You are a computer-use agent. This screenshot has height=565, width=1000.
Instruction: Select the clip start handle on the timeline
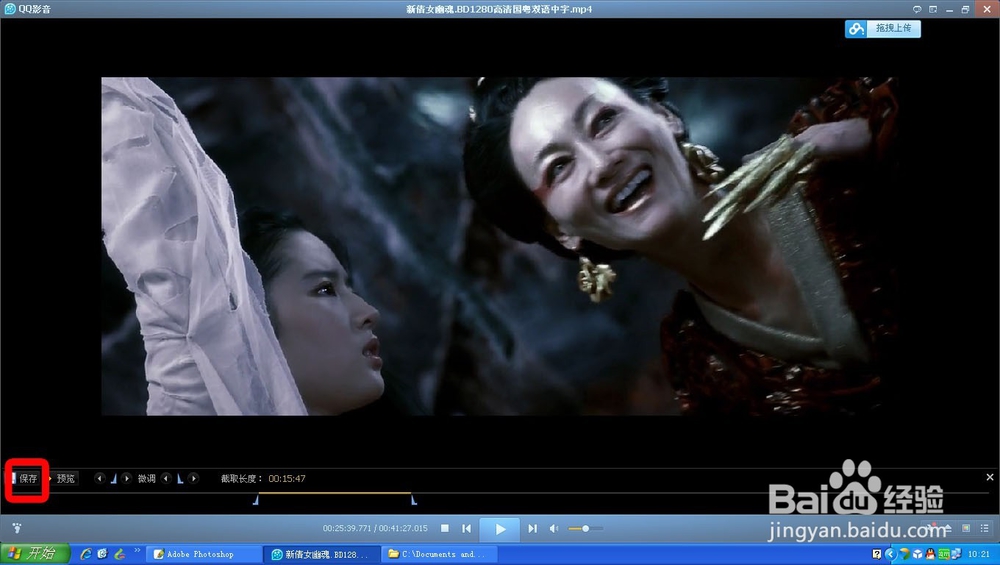click(256, 500)
